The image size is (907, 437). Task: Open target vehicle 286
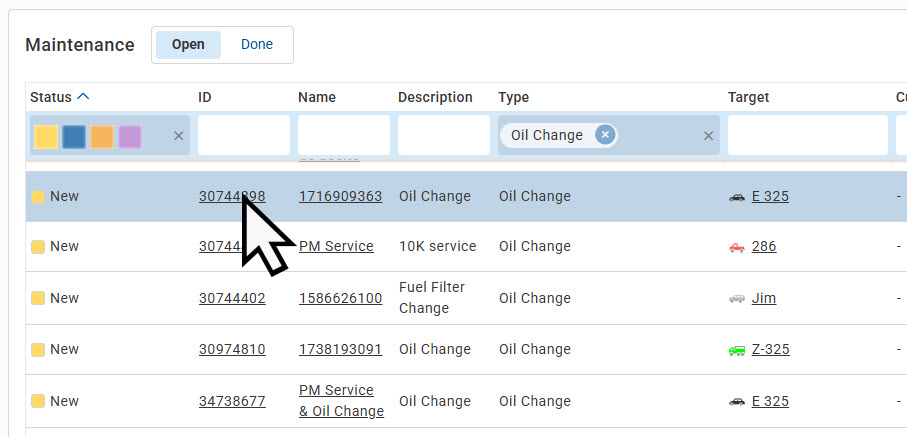pos(764,246)
